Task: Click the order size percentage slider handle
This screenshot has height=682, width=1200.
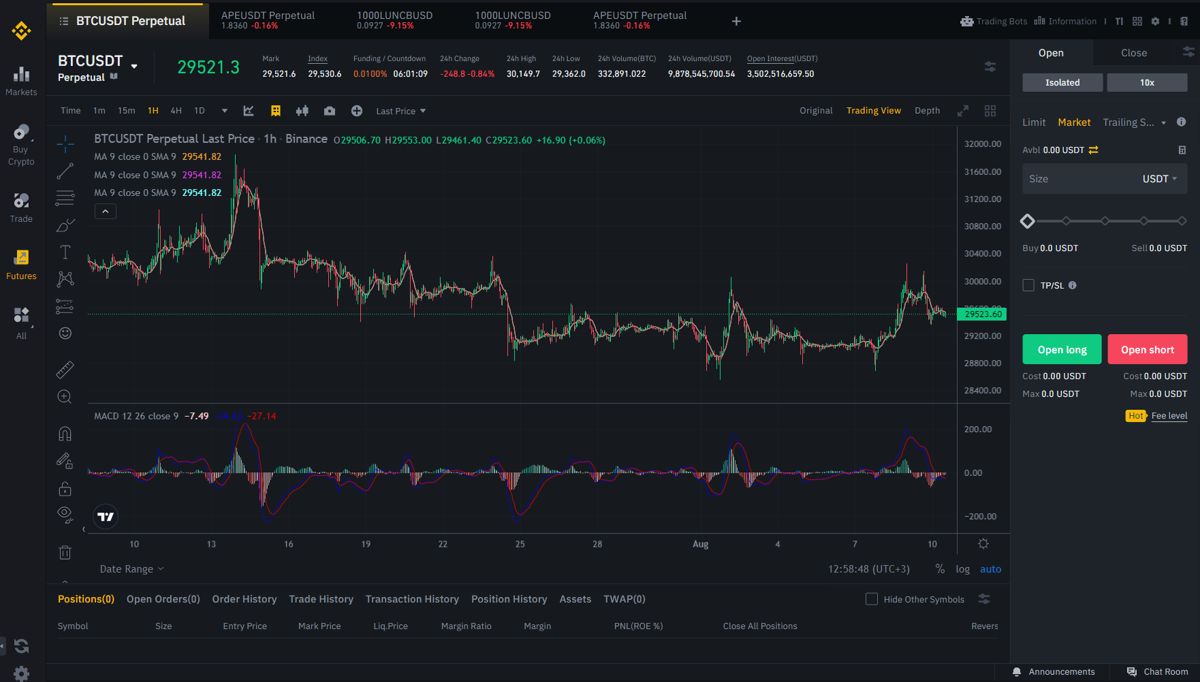Action: pyautogui.click(x=1027, y=221)
